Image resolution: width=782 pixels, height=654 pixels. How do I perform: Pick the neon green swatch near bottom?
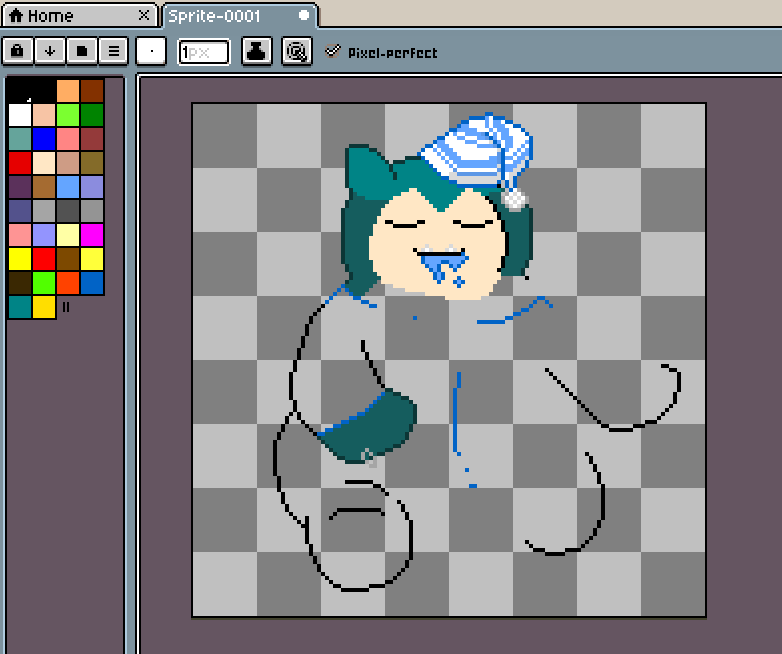point(44,282)
